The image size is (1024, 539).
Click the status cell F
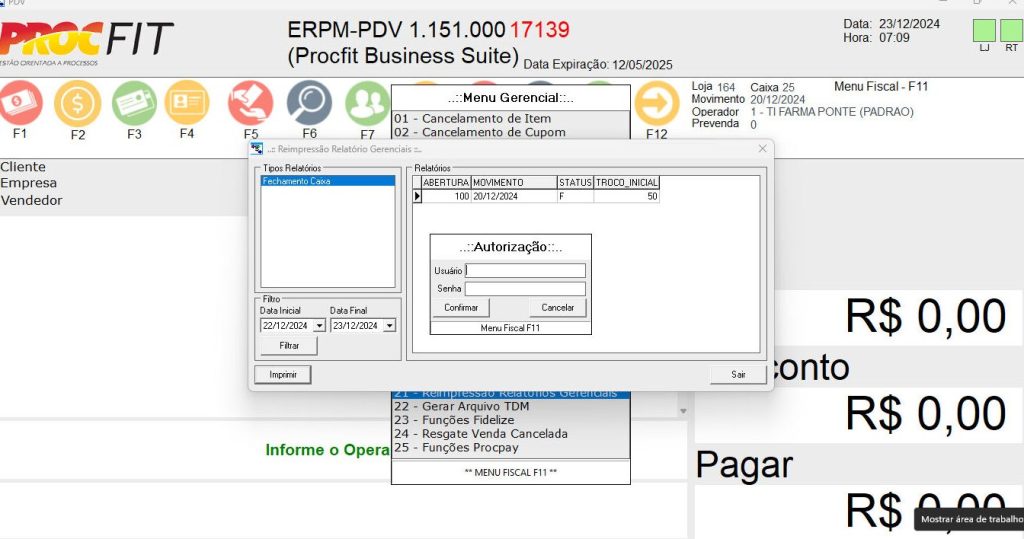point(575,197)
